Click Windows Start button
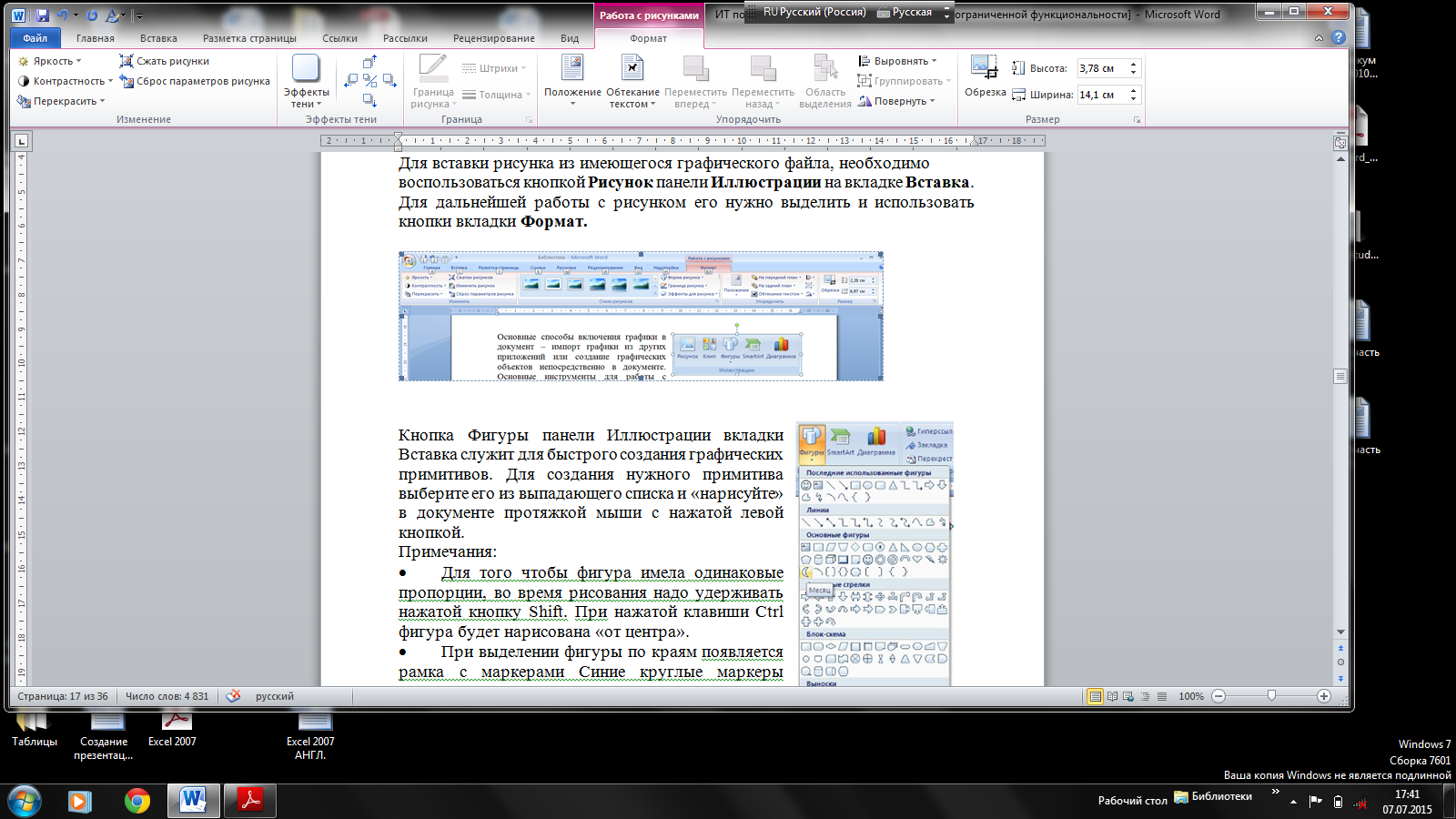The height and width of the screenshot is (819, 1456). pos(25,801)
